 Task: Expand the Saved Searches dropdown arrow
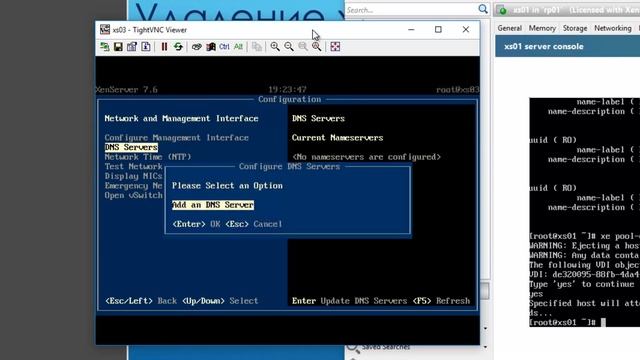[485, 347]
